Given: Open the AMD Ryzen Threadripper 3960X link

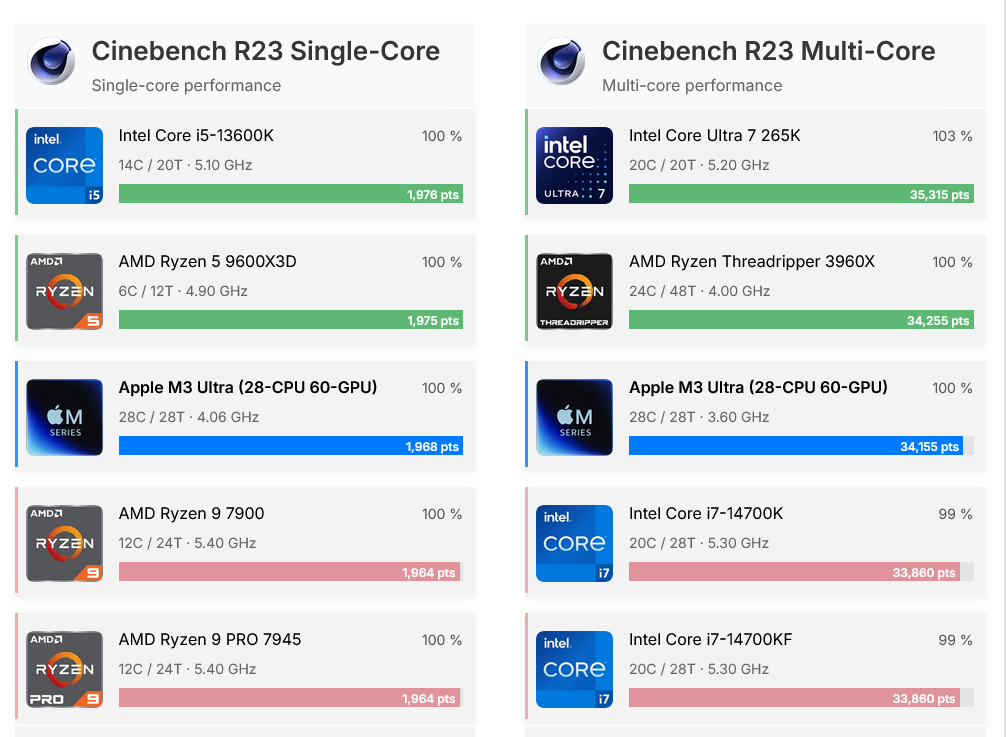Looking at the screenshot, I should click(751, 262).
